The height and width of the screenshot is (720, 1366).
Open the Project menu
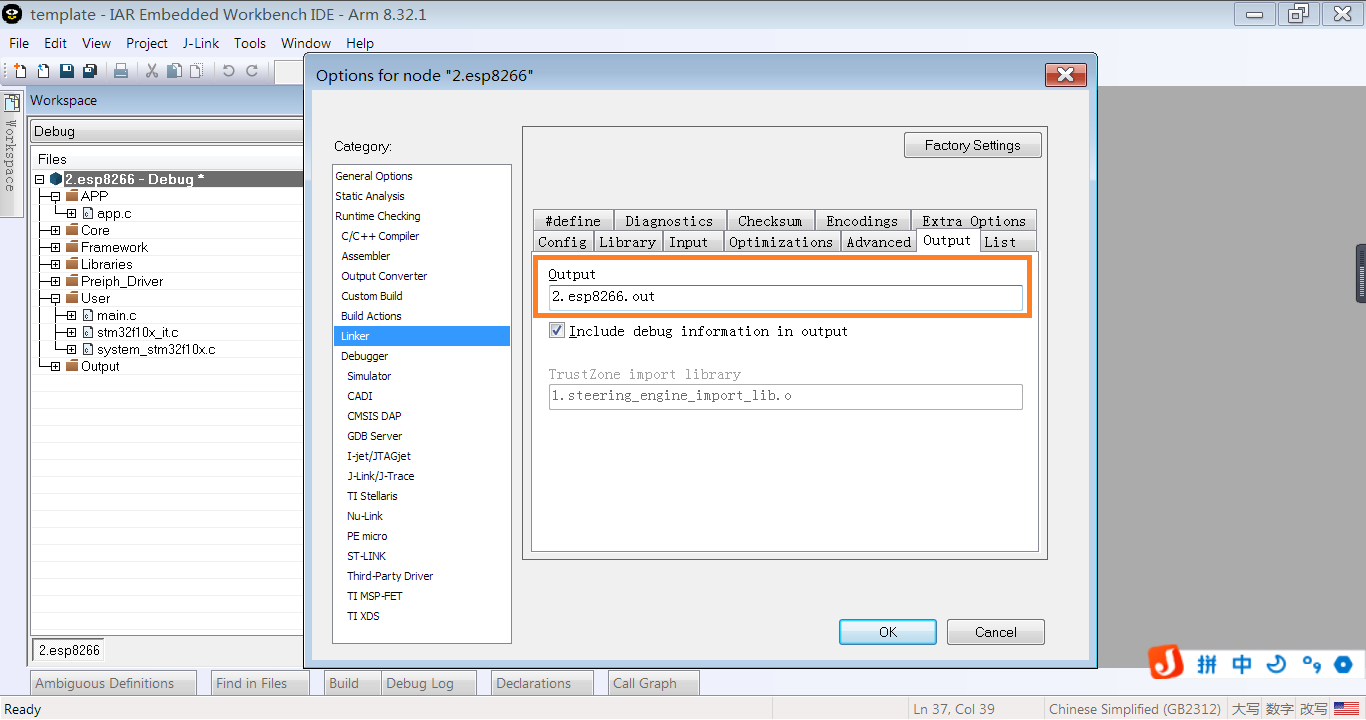click(x=147, y=43)
